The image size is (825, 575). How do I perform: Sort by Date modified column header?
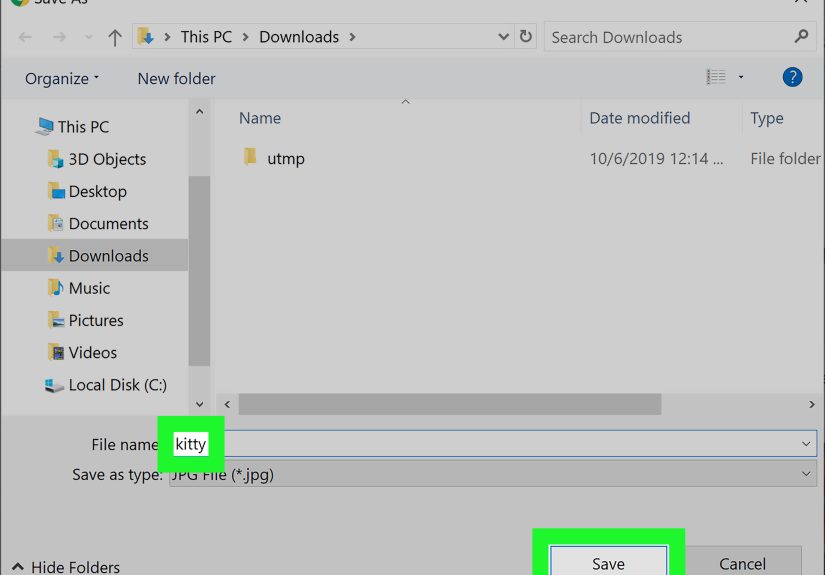coord(639,118)
